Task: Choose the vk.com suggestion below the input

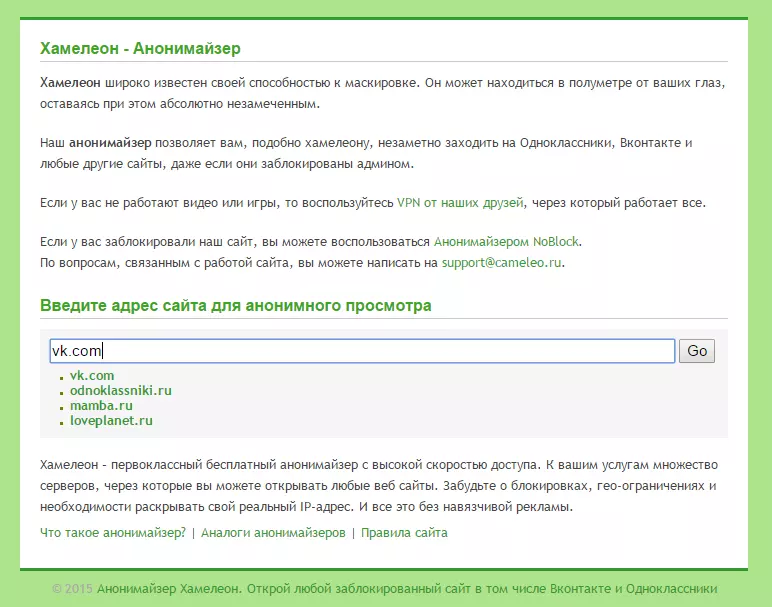Action: click(x=92, y=376)
